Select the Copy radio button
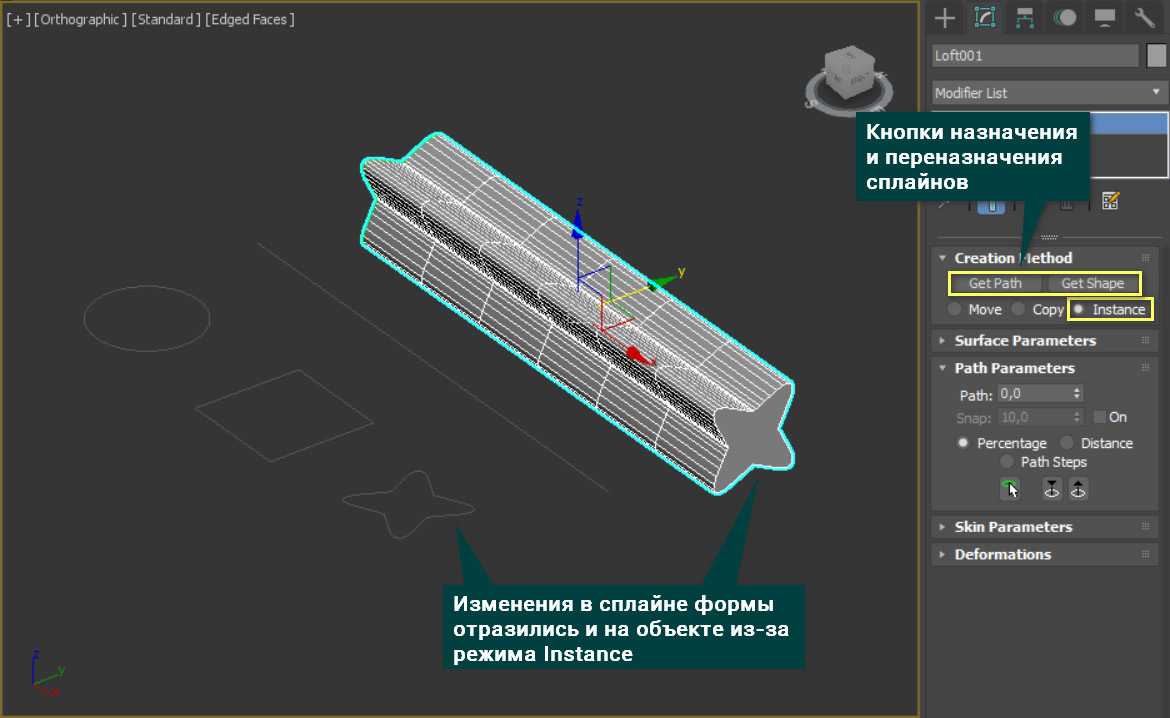The width and height of the screenshot is (1170, 718). [x=1018, y=310]
